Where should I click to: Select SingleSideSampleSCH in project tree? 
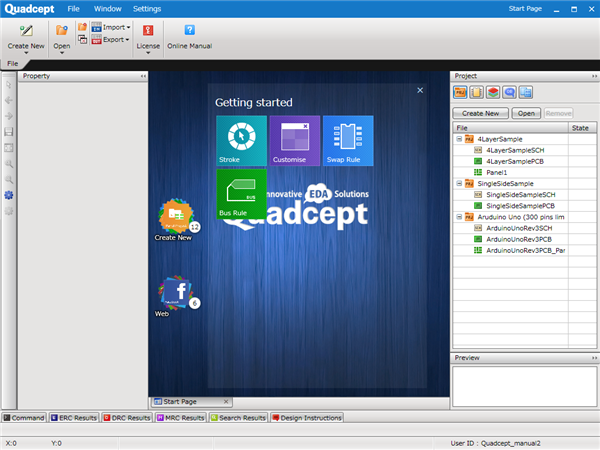coord(520,194)
